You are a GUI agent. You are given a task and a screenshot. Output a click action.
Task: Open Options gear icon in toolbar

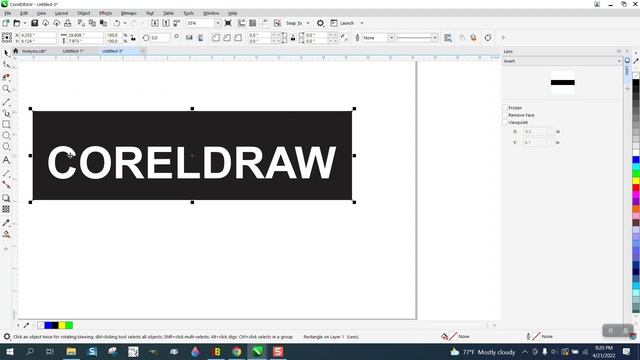[320, 23]
